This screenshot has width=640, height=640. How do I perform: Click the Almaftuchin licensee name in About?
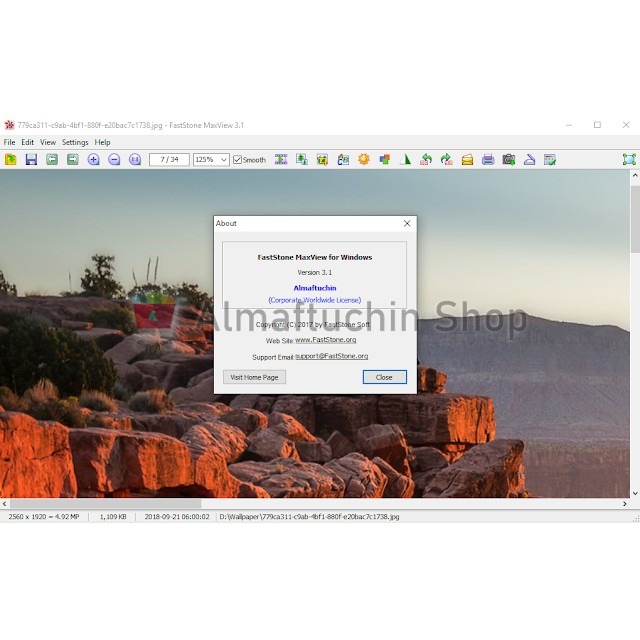tap(315, 288)
